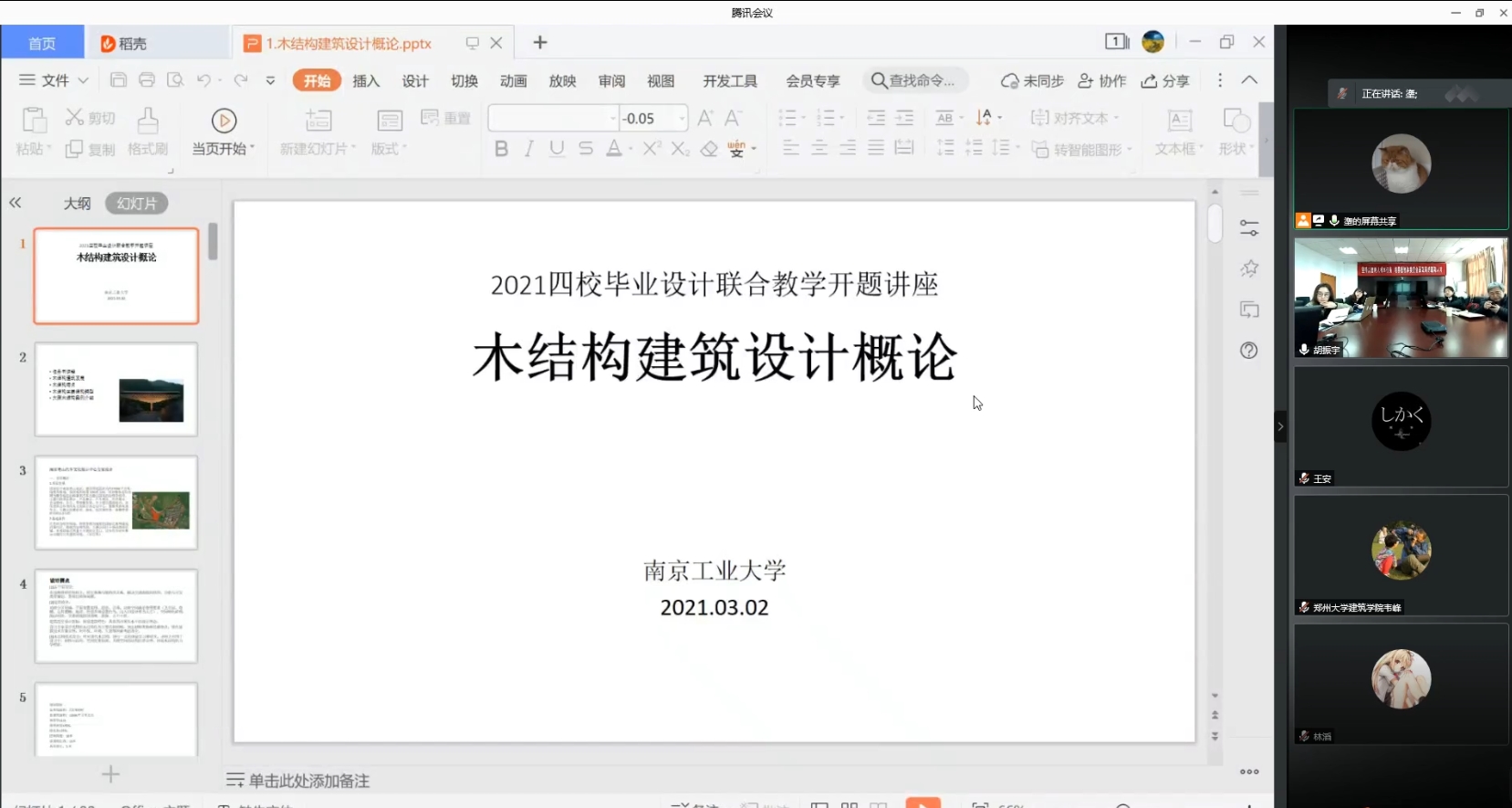
Task: Switch to the 大纲 outline tab
Action: pos(77,204)
